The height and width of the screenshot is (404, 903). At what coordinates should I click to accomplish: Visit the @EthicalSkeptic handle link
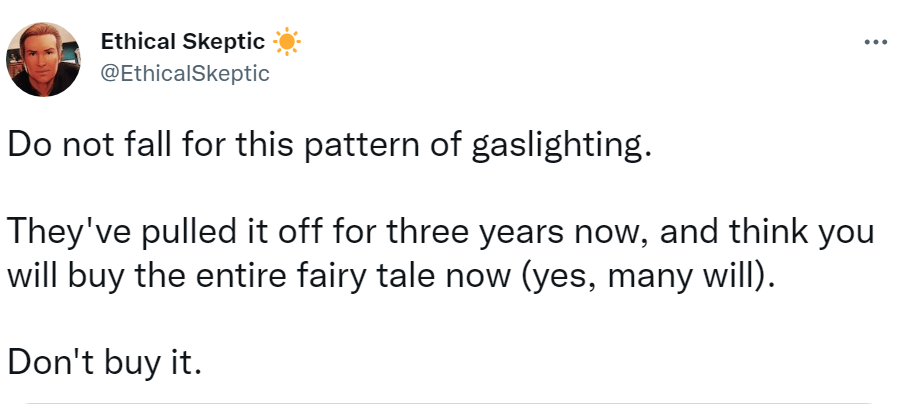tap(185, 73)
